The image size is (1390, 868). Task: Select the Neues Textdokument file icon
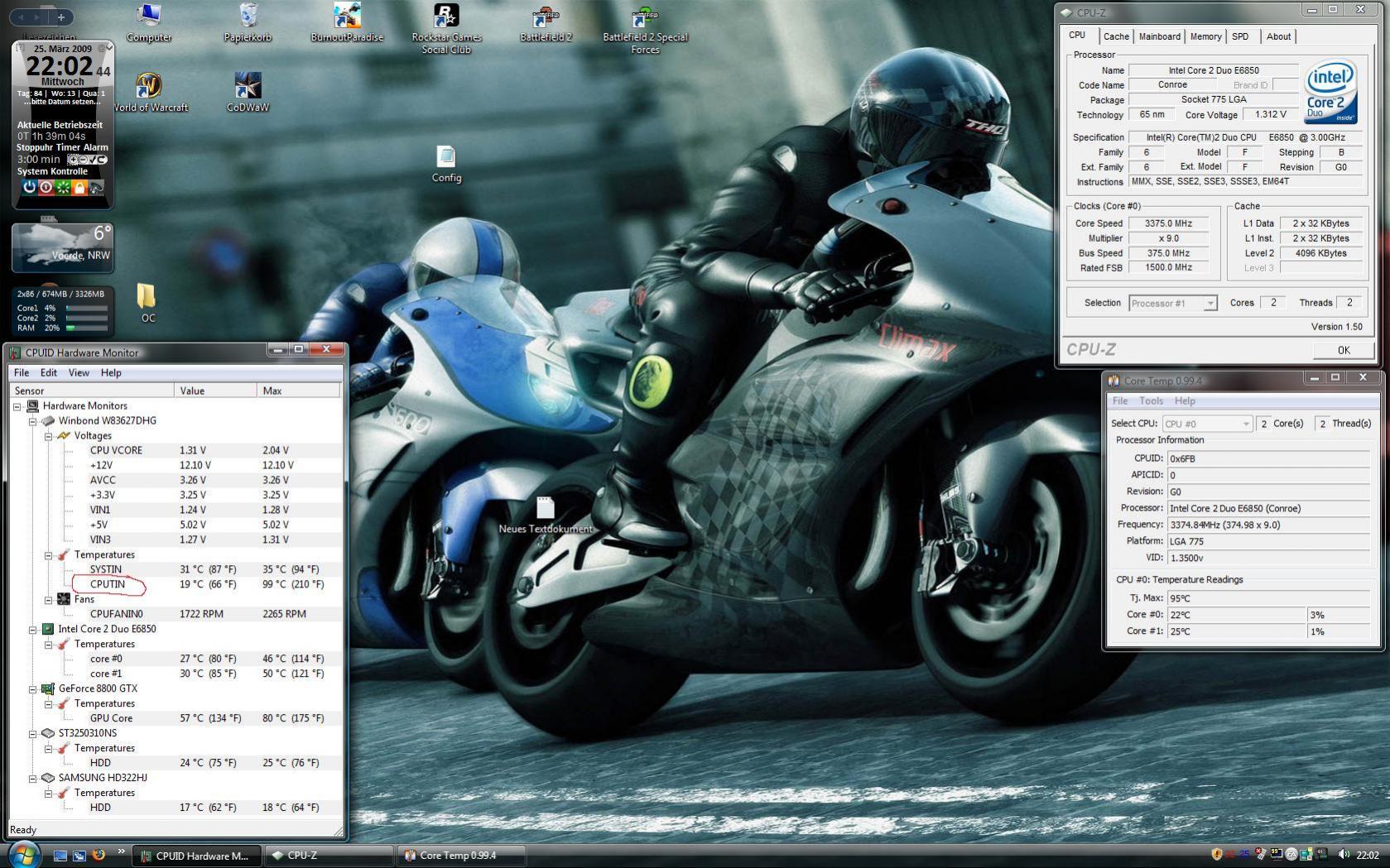coord(546,515)
